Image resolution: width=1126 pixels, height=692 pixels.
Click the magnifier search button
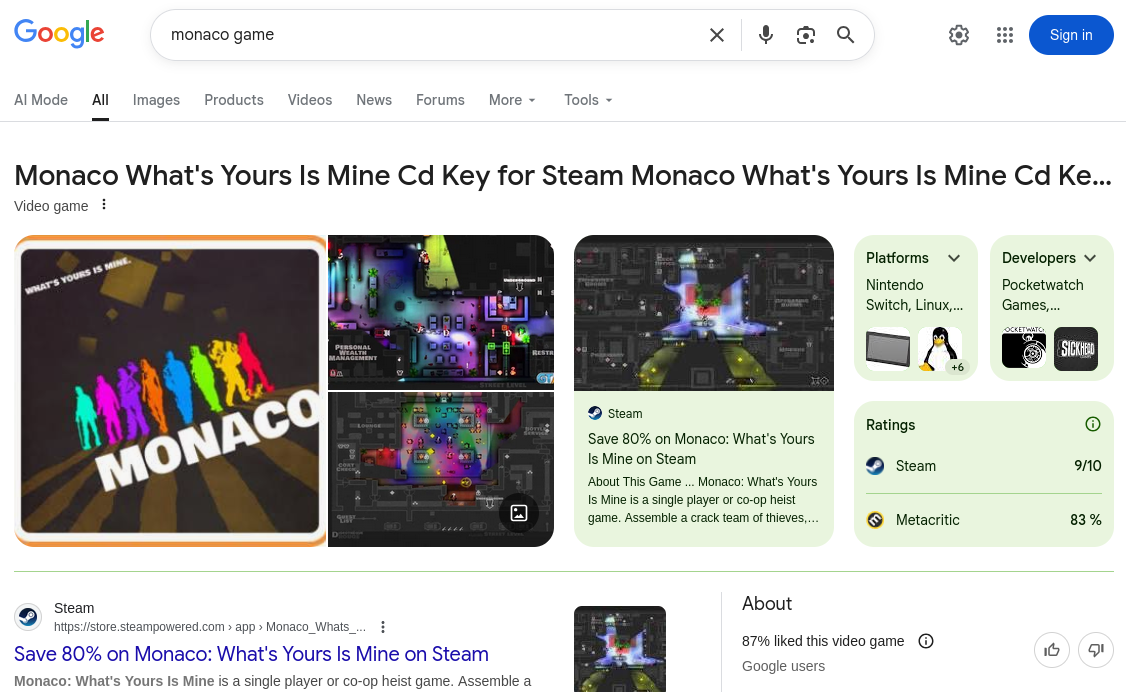[846, 35]
